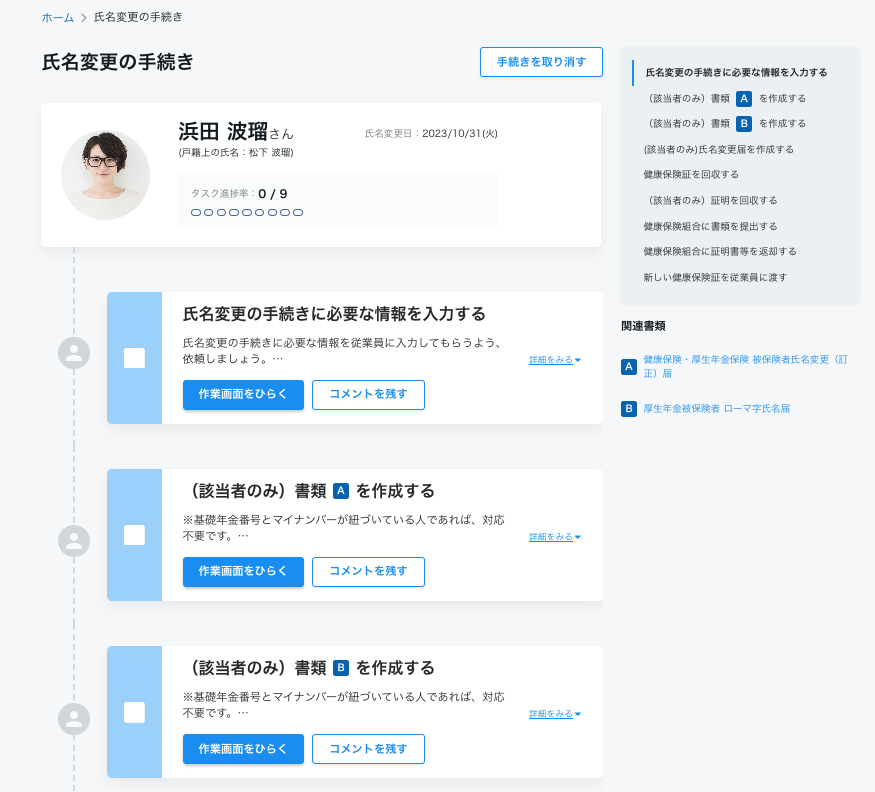Viewport: 875px width, 792px height.
Task: Click the assignee avatar beside the 書類 A task
Action: (x=74, y=541)
